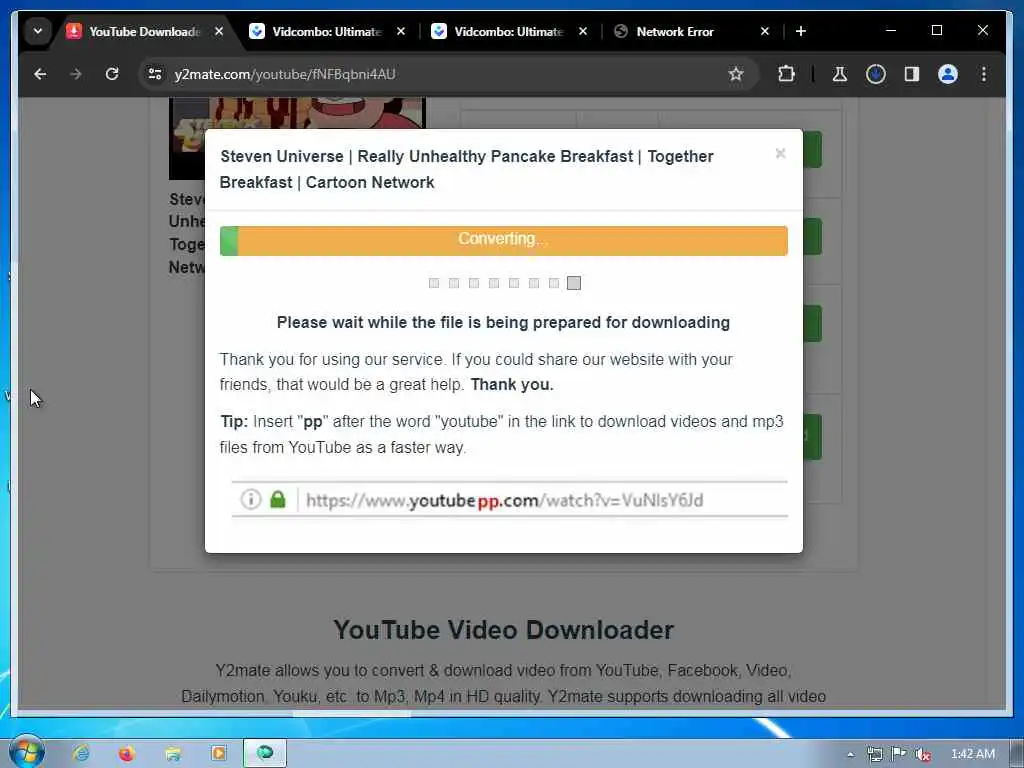Open the Windows Start menu
Viewport: 1024px width, 768px height.
point(26,752)
